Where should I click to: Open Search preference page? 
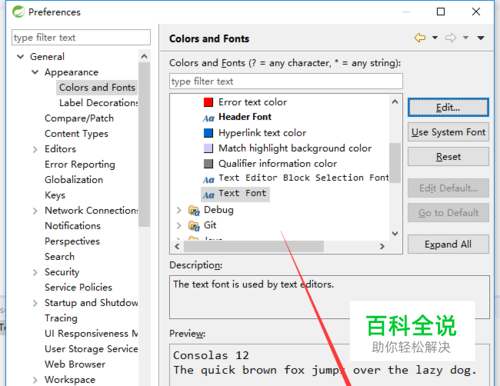[59, 256]
